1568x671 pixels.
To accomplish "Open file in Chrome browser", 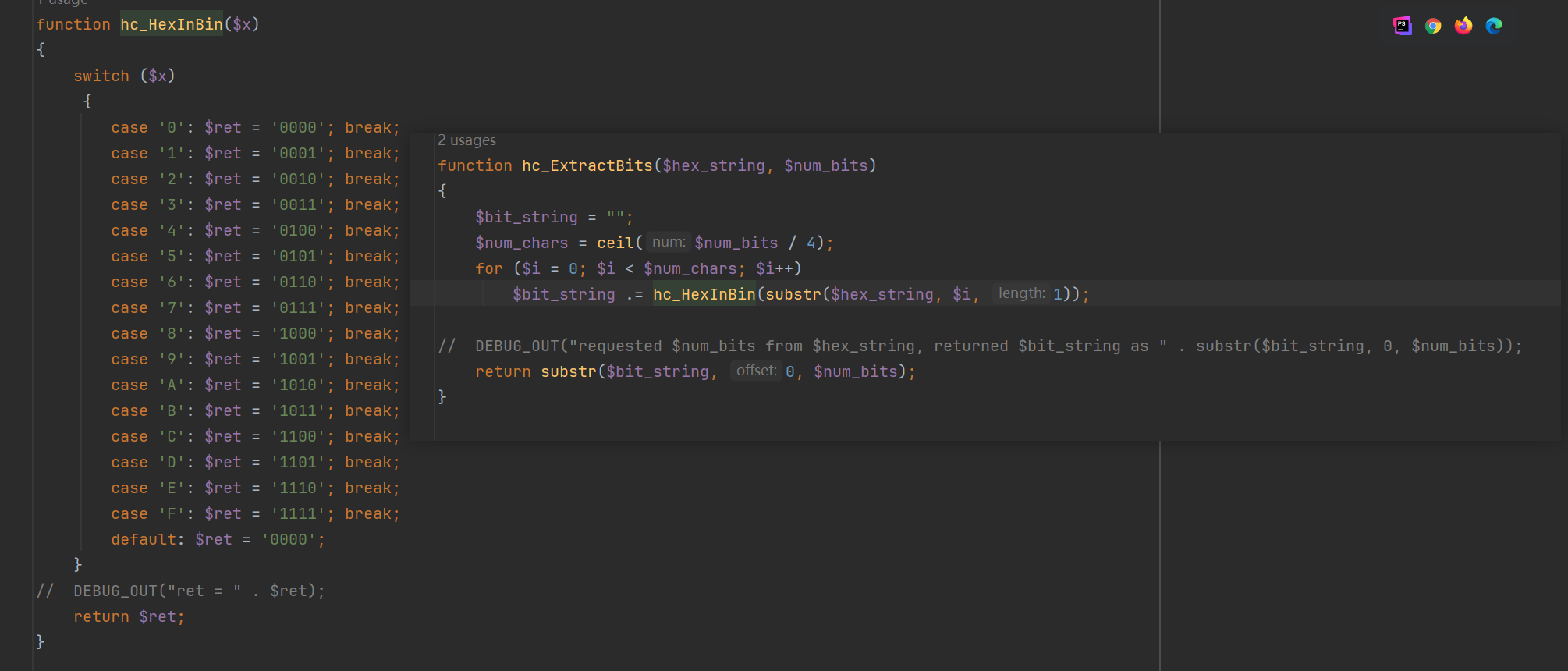I will tap(1433, 26).
